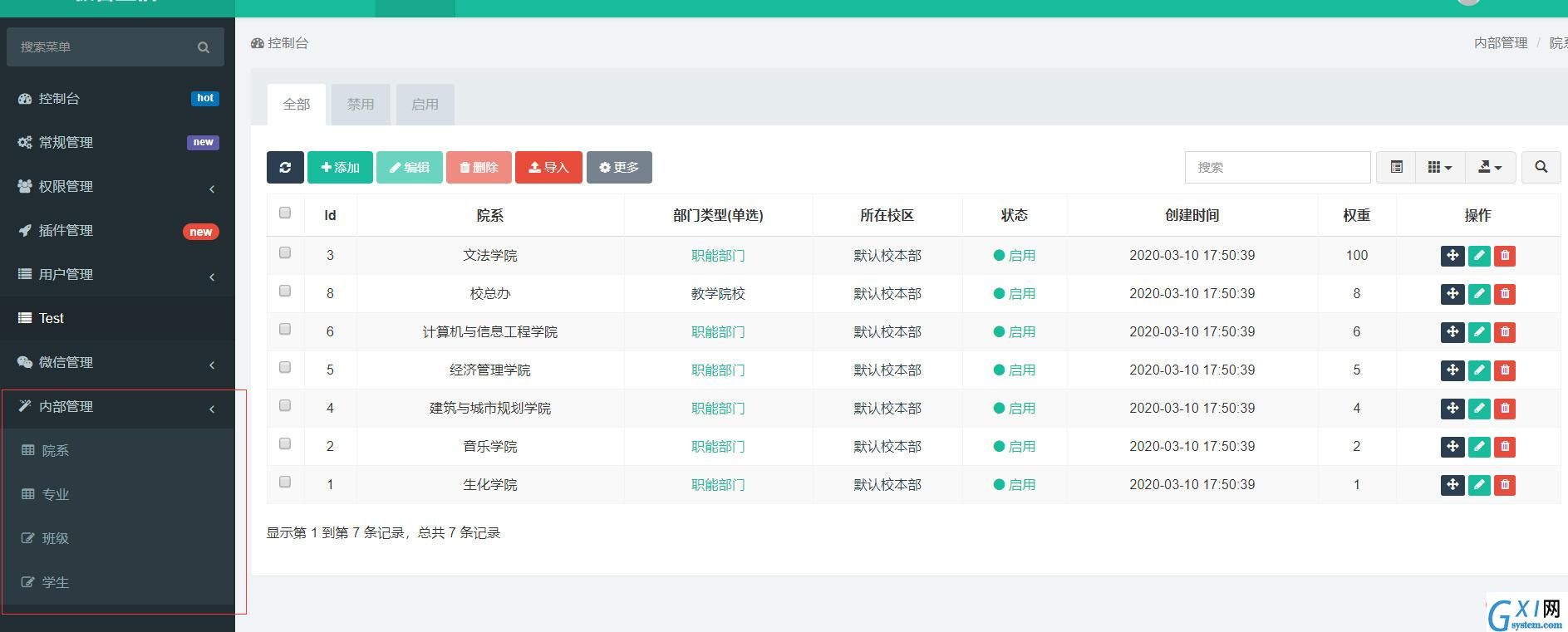The height and width of the screenshot is (632, 1568).
Task: Click the drag-sort icon for 文法学院 row
Action: pos(1452,256)
